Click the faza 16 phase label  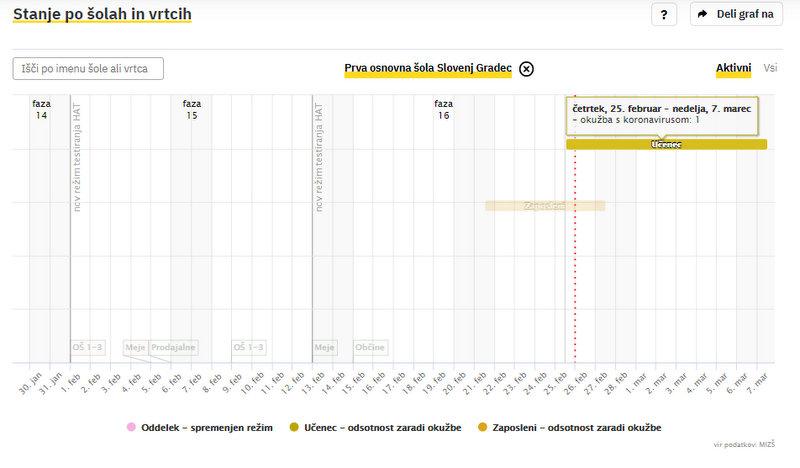(443, 109)
